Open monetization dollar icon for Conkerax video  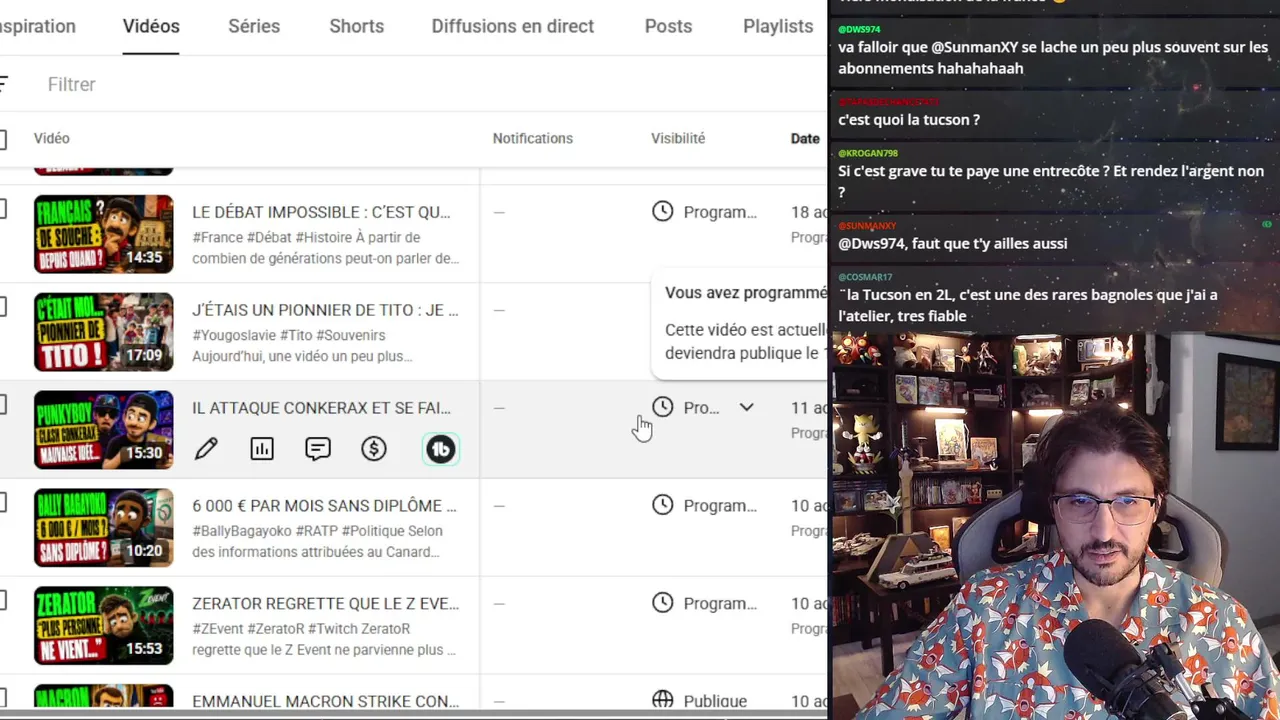(x=374, y=449)
